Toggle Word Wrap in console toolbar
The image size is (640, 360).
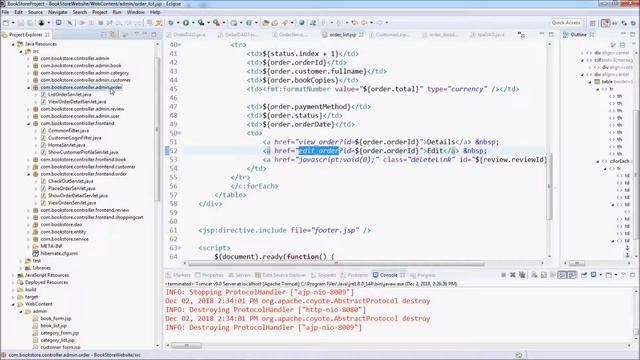[552, 275]
